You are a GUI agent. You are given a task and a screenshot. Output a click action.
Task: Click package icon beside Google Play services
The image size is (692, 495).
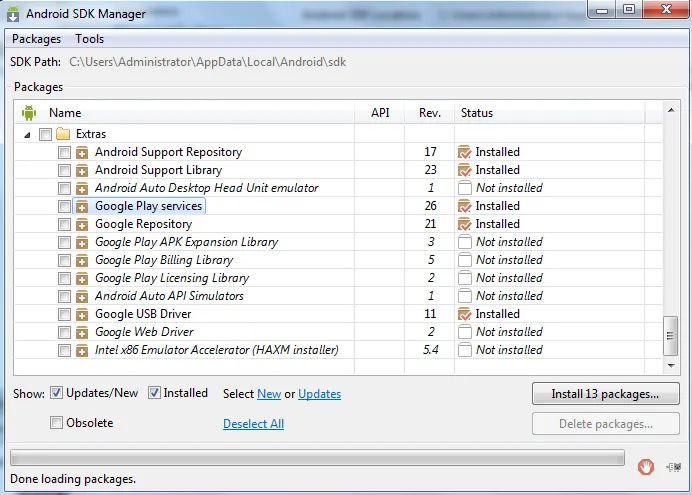[x=82, y=206]
